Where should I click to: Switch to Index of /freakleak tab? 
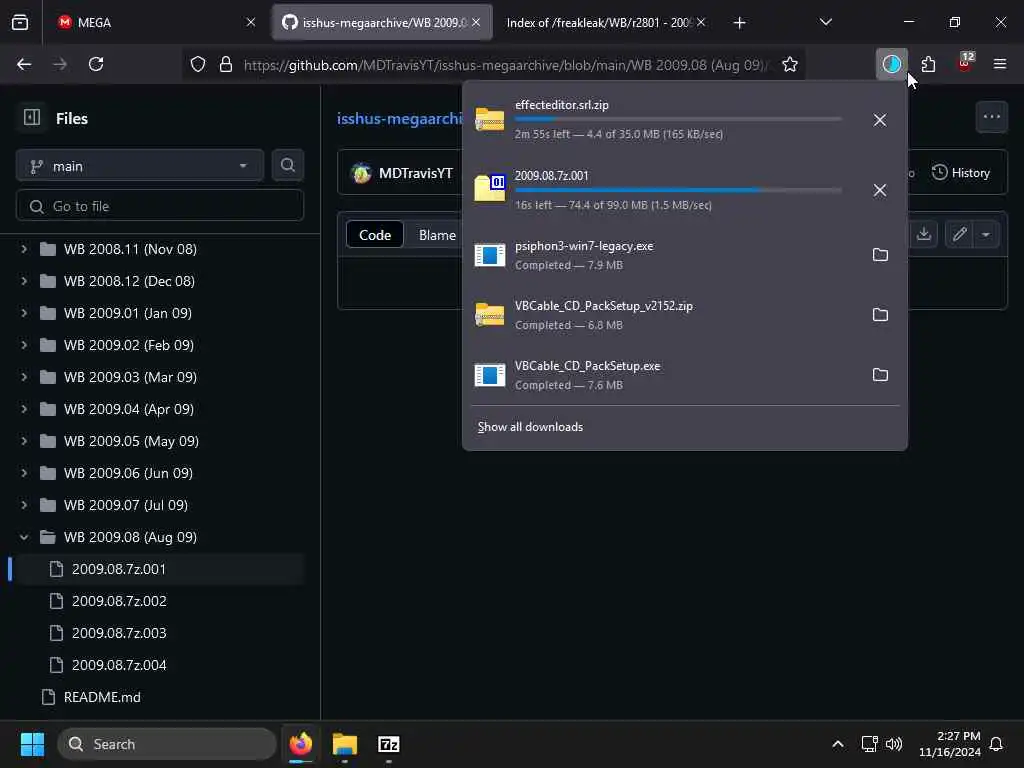click(x=598, y=22)
